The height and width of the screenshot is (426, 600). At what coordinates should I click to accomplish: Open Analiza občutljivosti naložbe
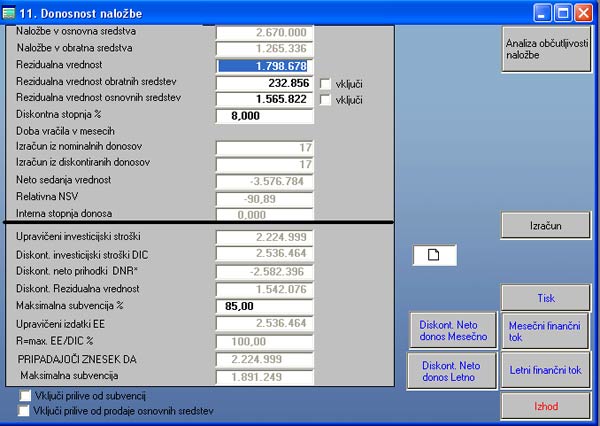[x=544, y=50]
